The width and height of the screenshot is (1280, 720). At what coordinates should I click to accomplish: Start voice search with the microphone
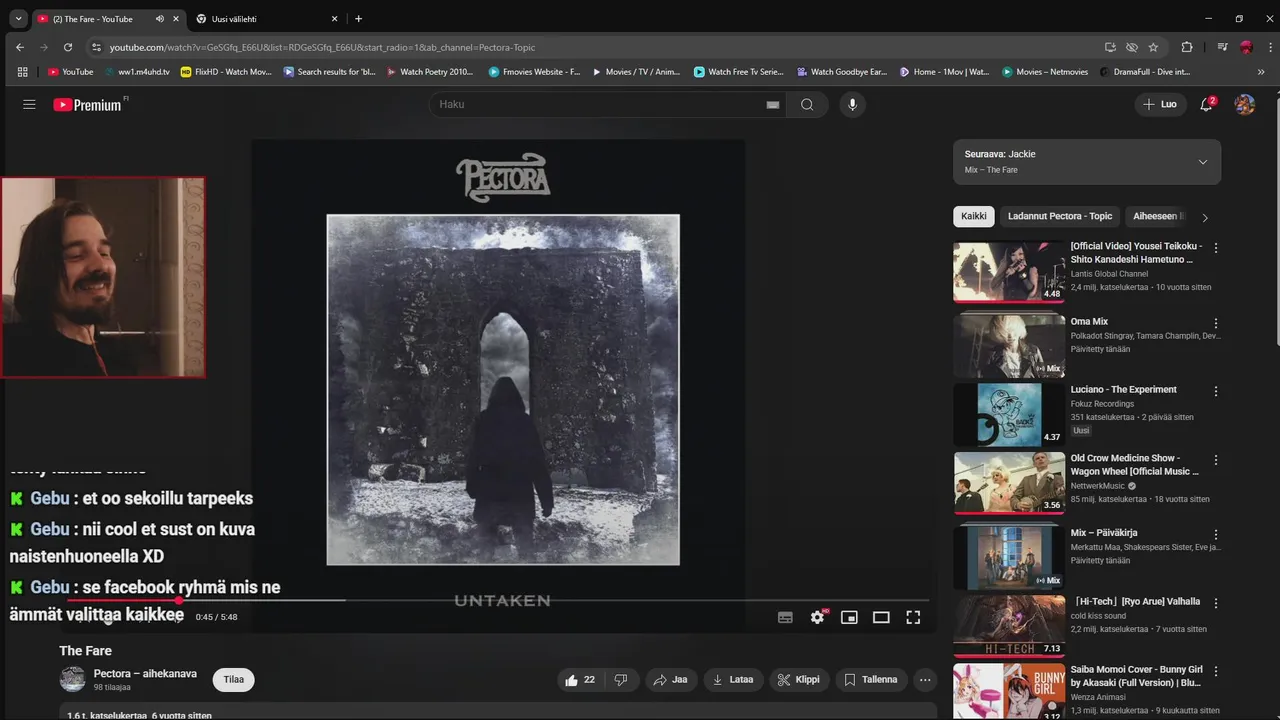click(852, 104)
